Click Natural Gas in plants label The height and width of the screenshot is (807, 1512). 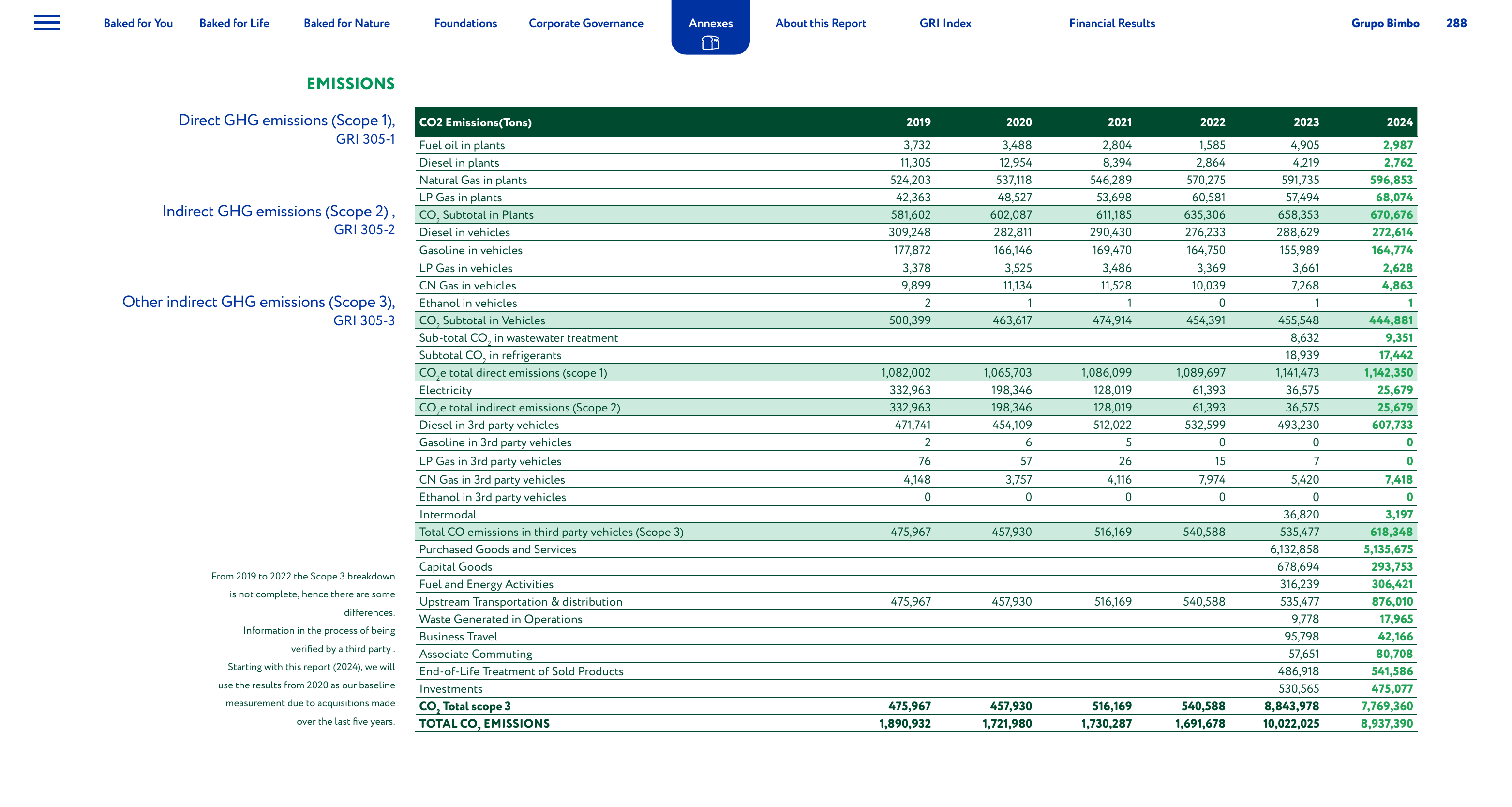[x=473, y=180]
